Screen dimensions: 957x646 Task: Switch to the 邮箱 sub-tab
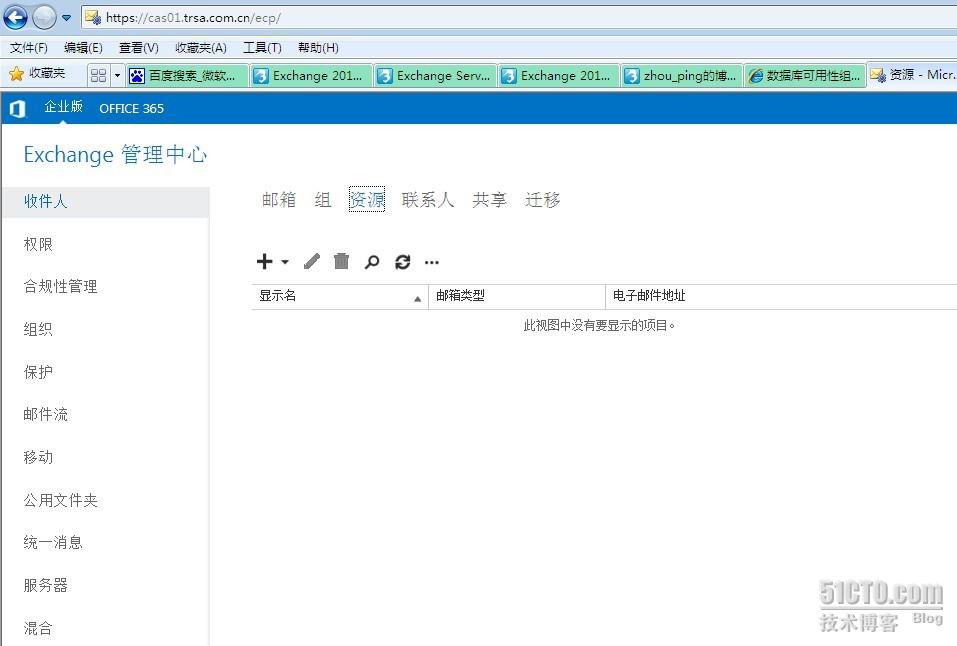(279, 200)
